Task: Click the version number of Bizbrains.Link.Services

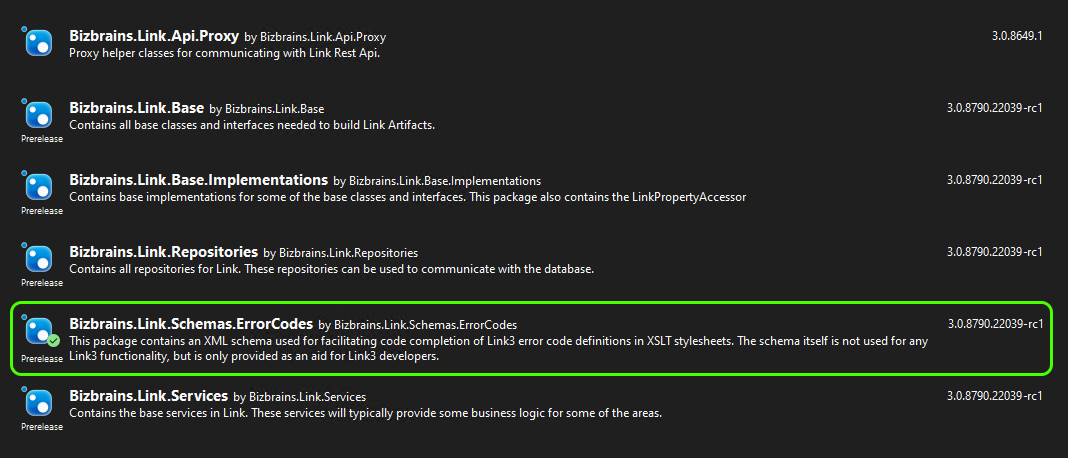Action: coord(994,396)
